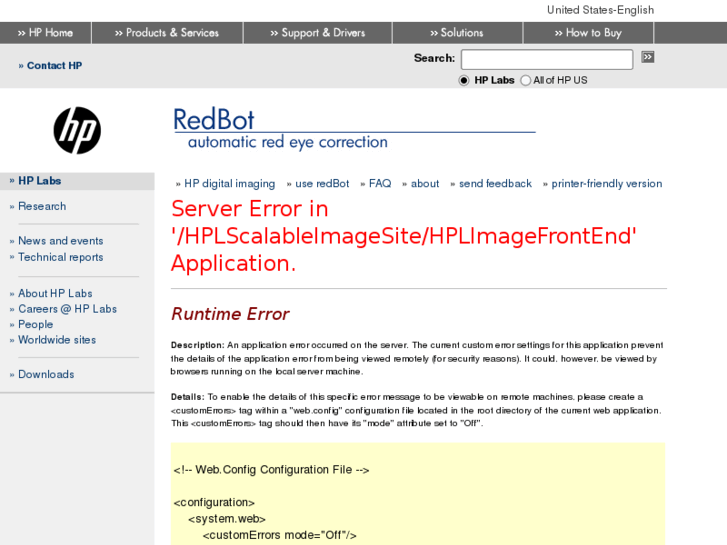Click the United States-English locale text

pyautogui.click(x=600, y=10)
